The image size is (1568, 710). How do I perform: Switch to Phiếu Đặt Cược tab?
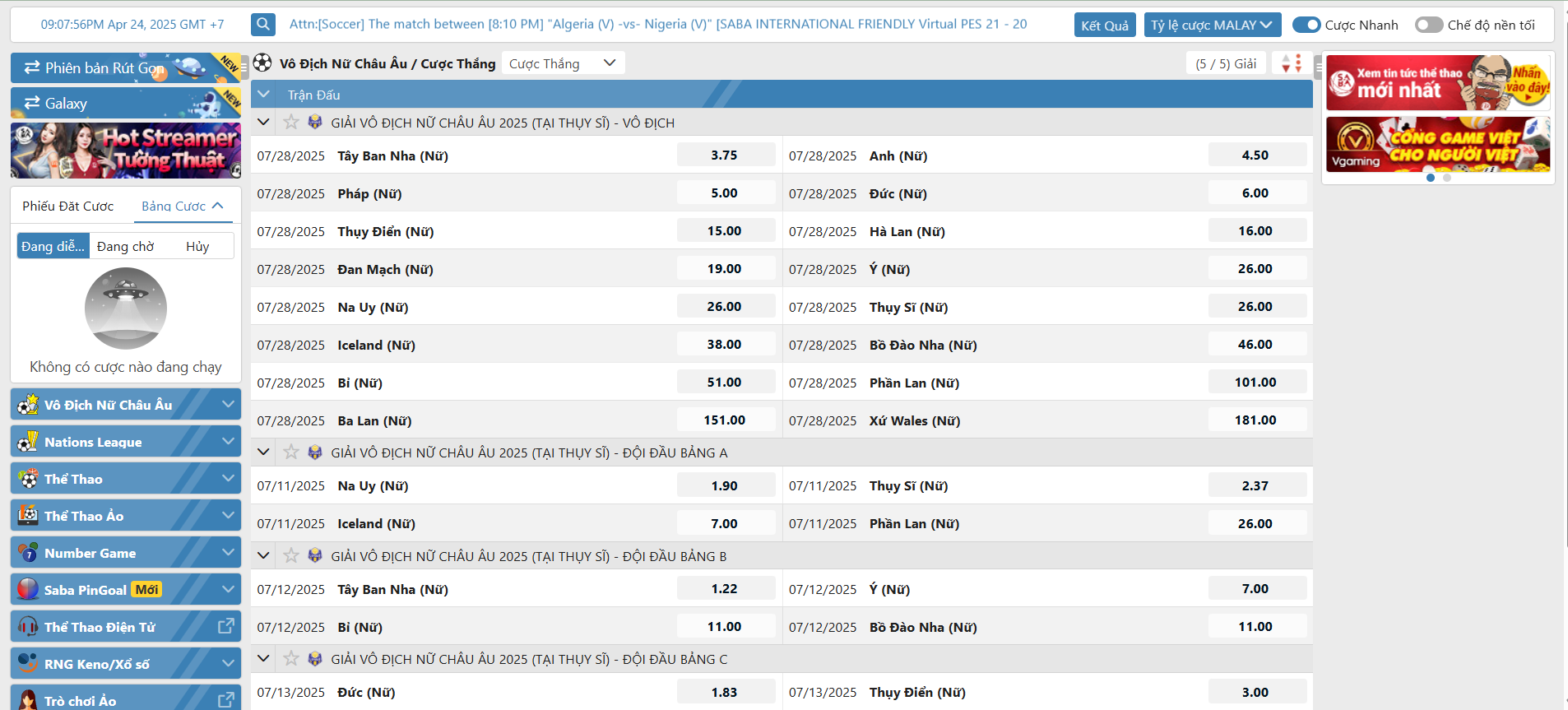click(x=68, y=206)
